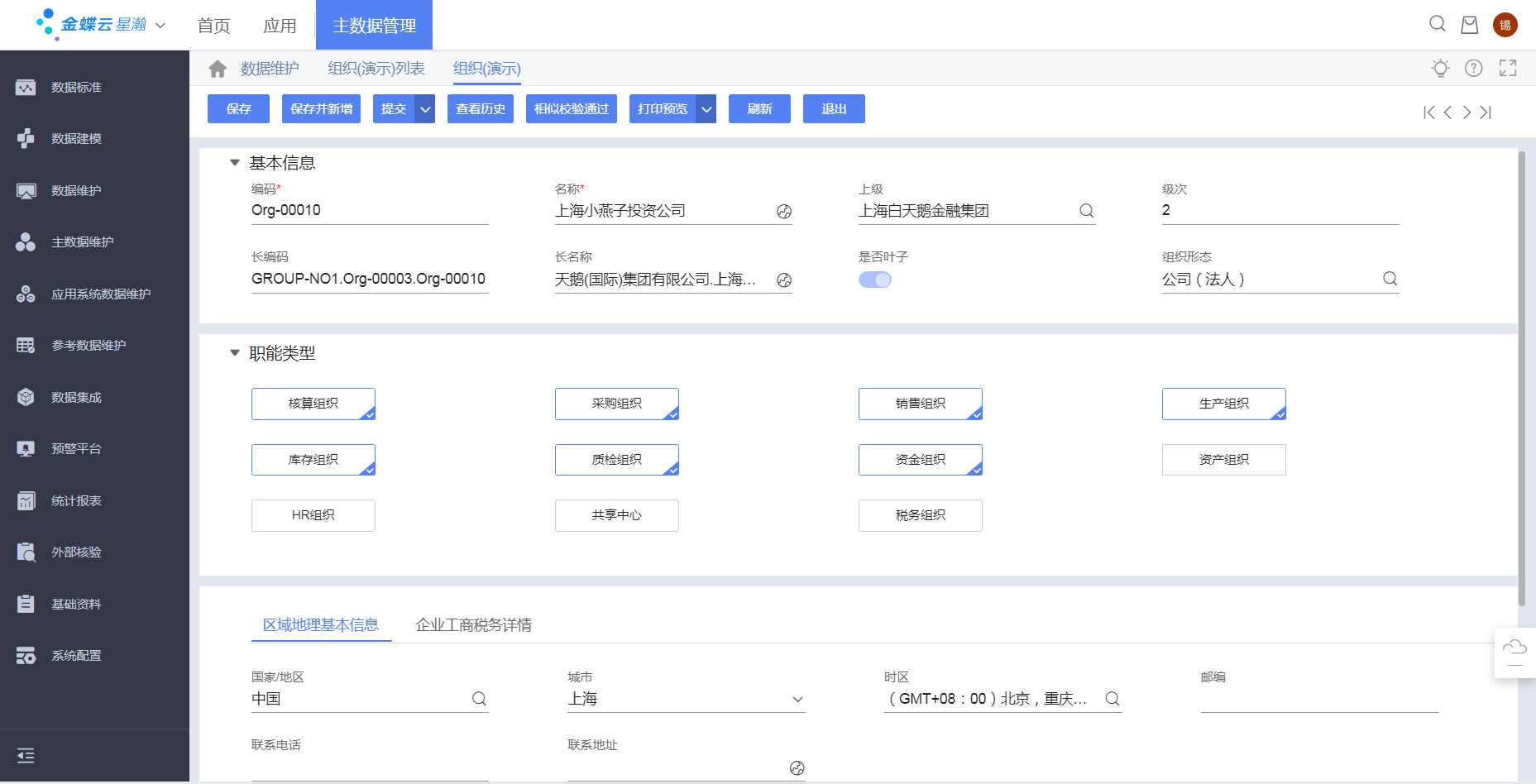
Task: Open the 主数据维护 sidebar icon
Action: 26,242
